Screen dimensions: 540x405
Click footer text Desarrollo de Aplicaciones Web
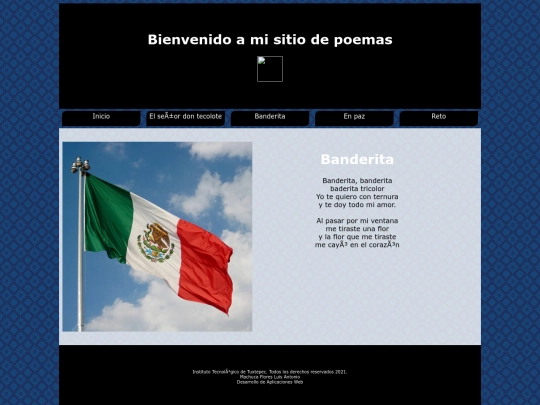point(270,382)
